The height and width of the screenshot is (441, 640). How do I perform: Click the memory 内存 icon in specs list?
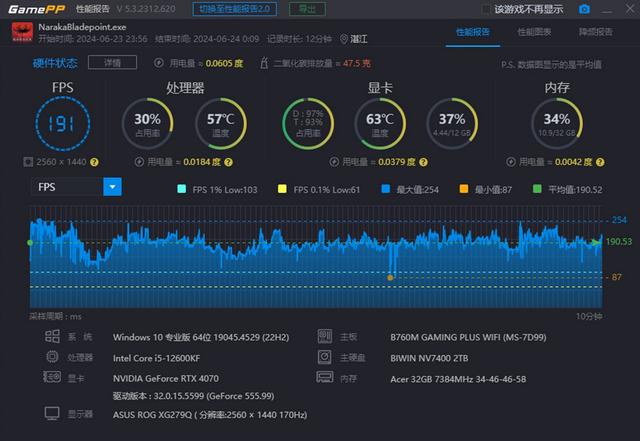pos(325,377)
